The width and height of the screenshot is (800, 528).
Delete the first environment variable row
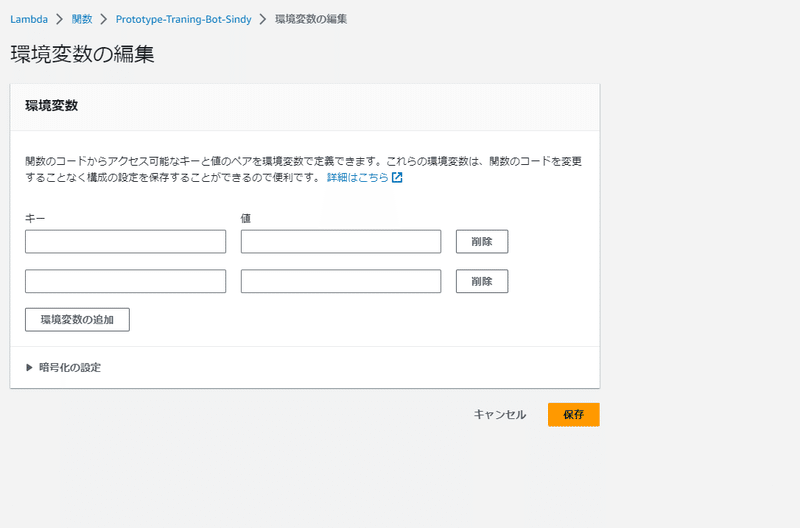tap(482, 241)
